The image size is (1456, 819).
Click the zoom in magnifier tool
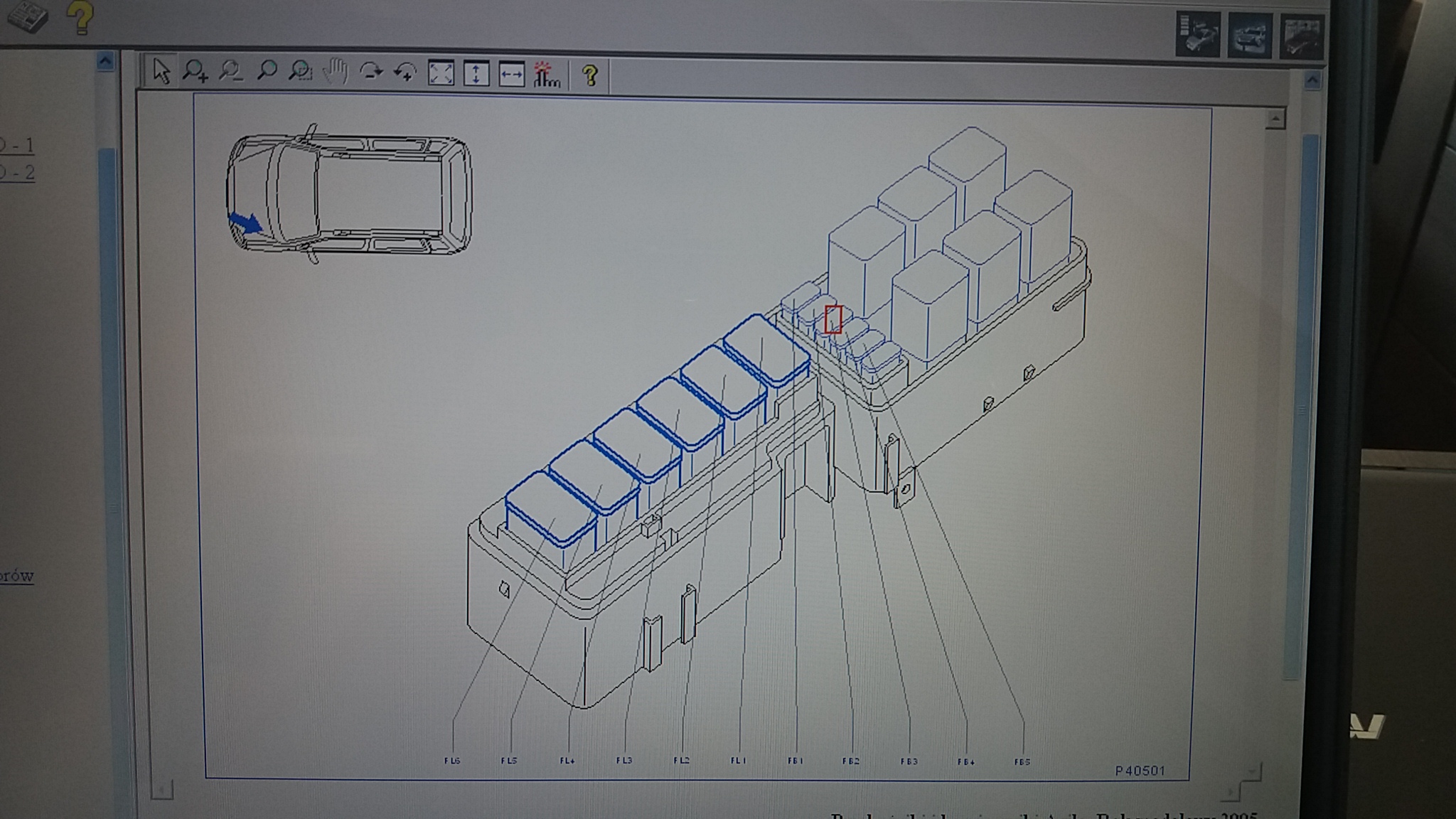(195, 72)
